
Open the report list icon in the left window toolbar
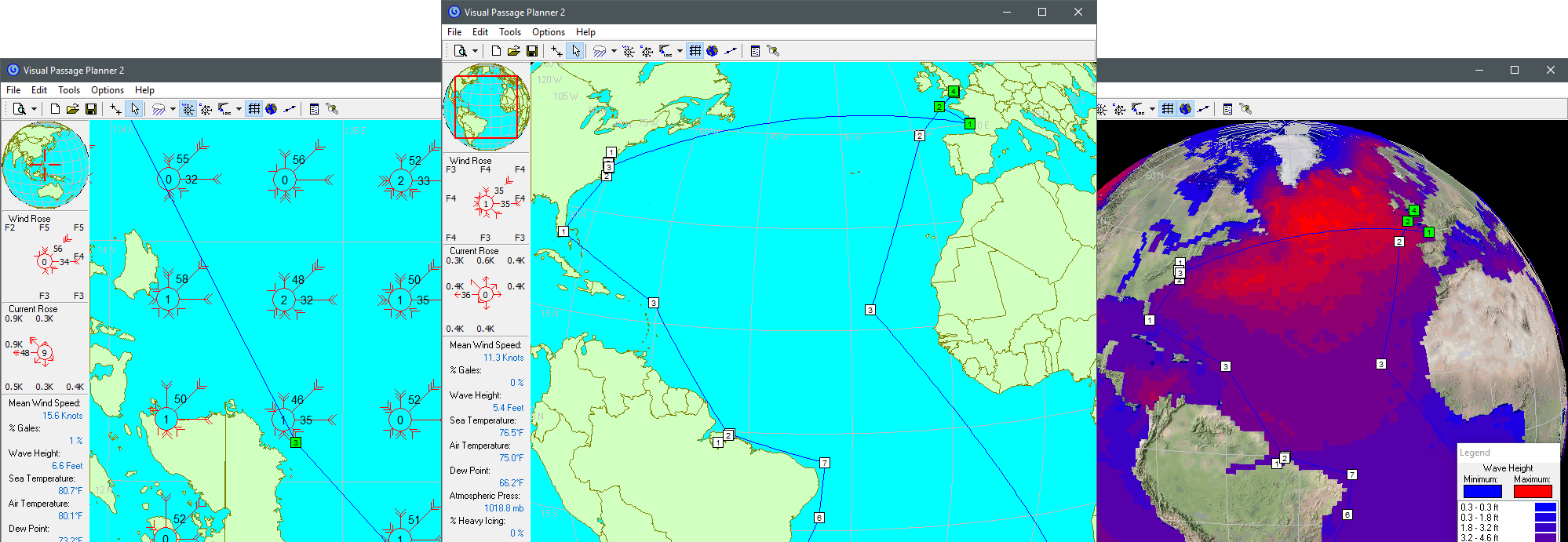(314, 109)
